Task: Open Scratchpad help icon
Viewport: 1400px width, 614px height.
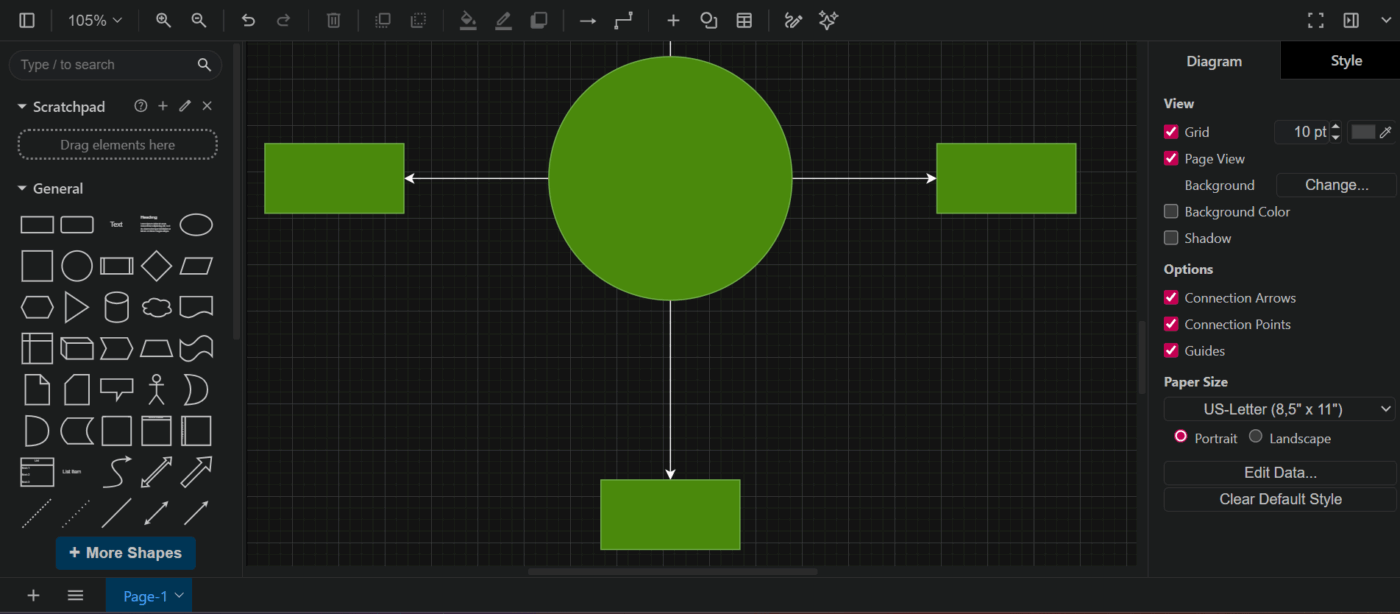Action: pyautogui.click(x=141, y=106)
